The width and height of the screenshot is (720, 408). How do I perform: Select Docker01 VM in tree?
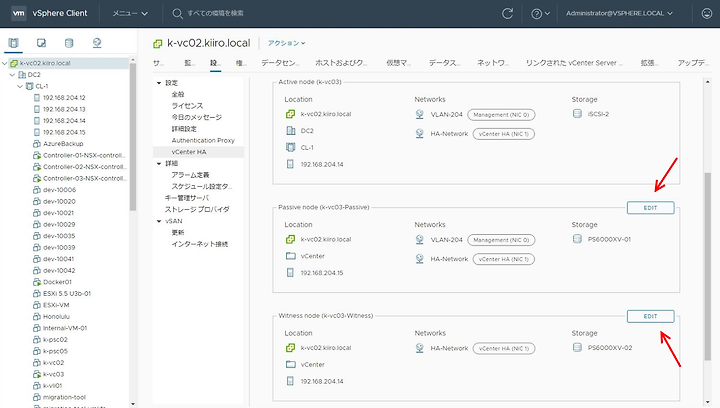[57, 282]
